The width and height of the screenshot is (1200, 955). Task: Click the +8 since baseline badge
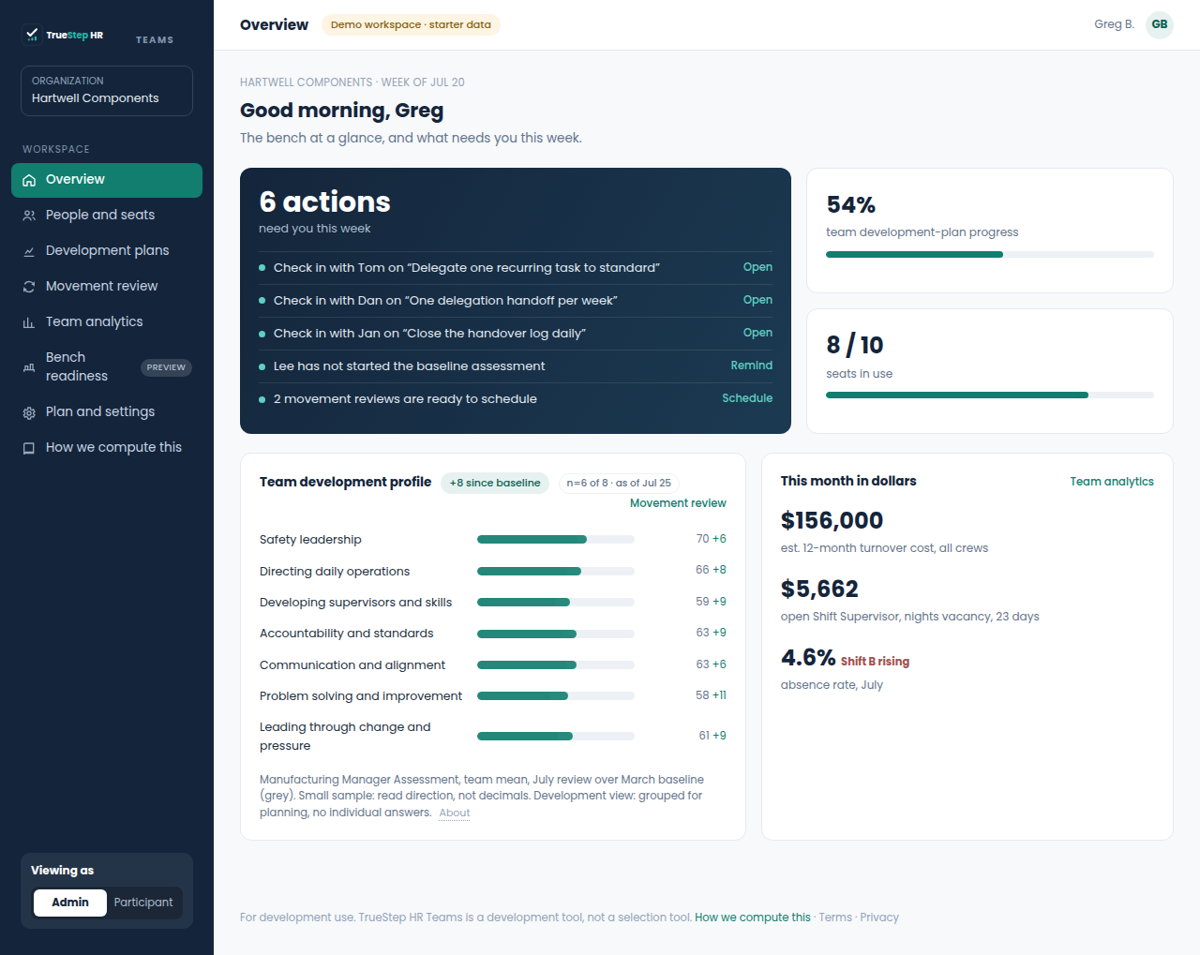tap(495, 483)
